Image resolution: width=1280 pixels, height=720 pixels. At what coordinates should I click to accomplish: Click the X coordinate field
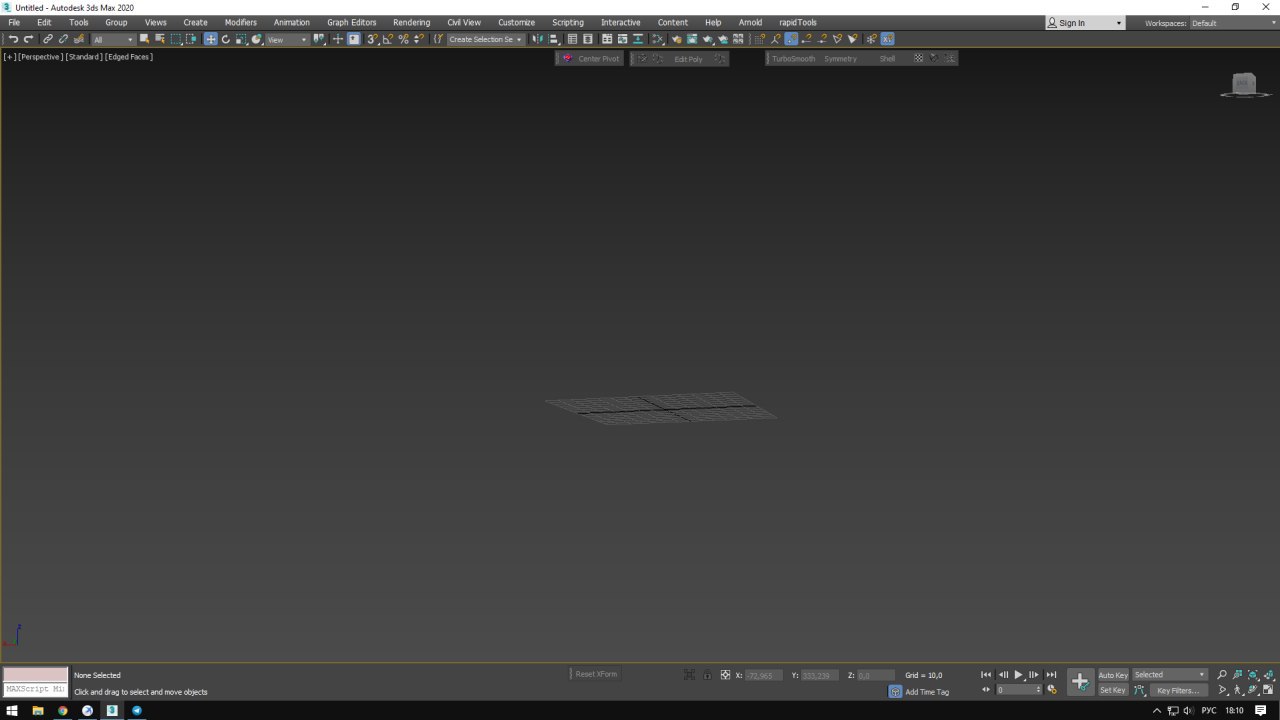[x=764, y=675]
